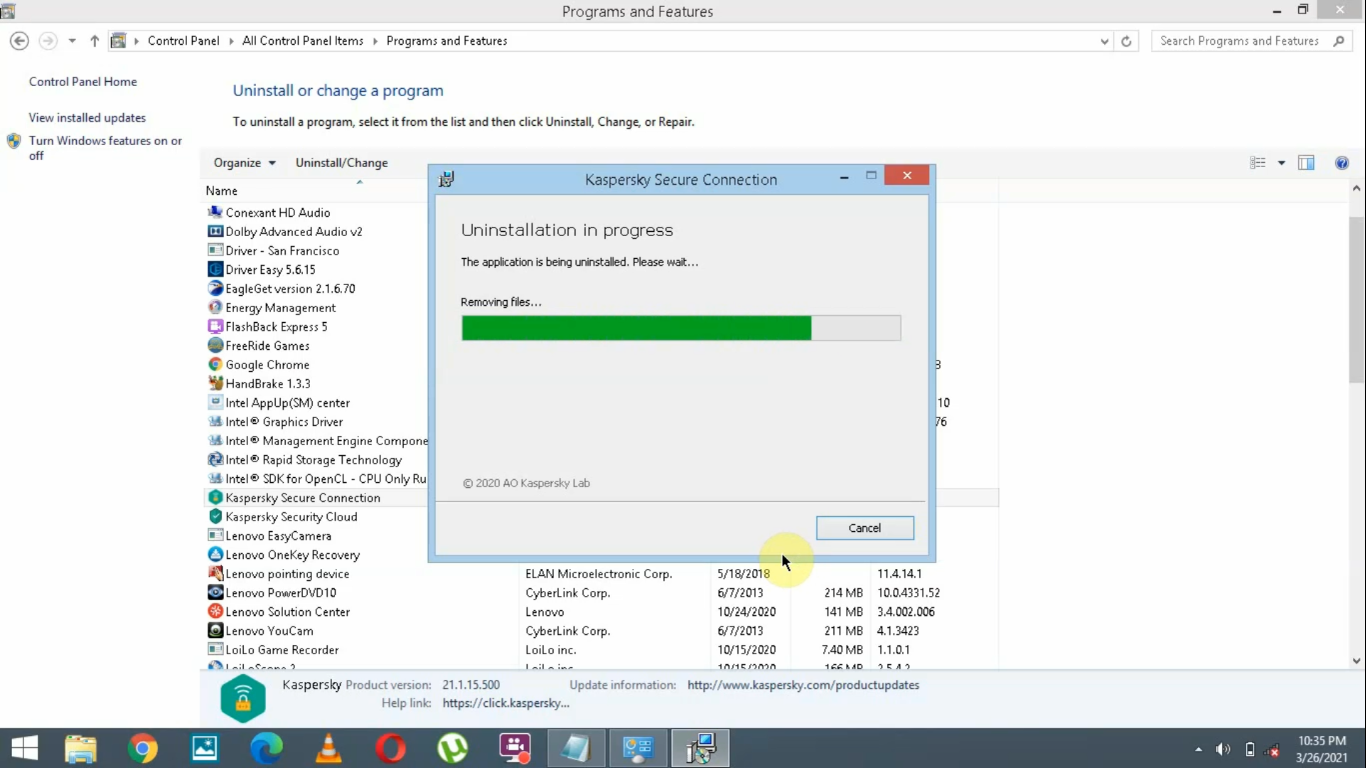
Task: Expand hidden icons in the system tray
Action: click(1197, 747)
